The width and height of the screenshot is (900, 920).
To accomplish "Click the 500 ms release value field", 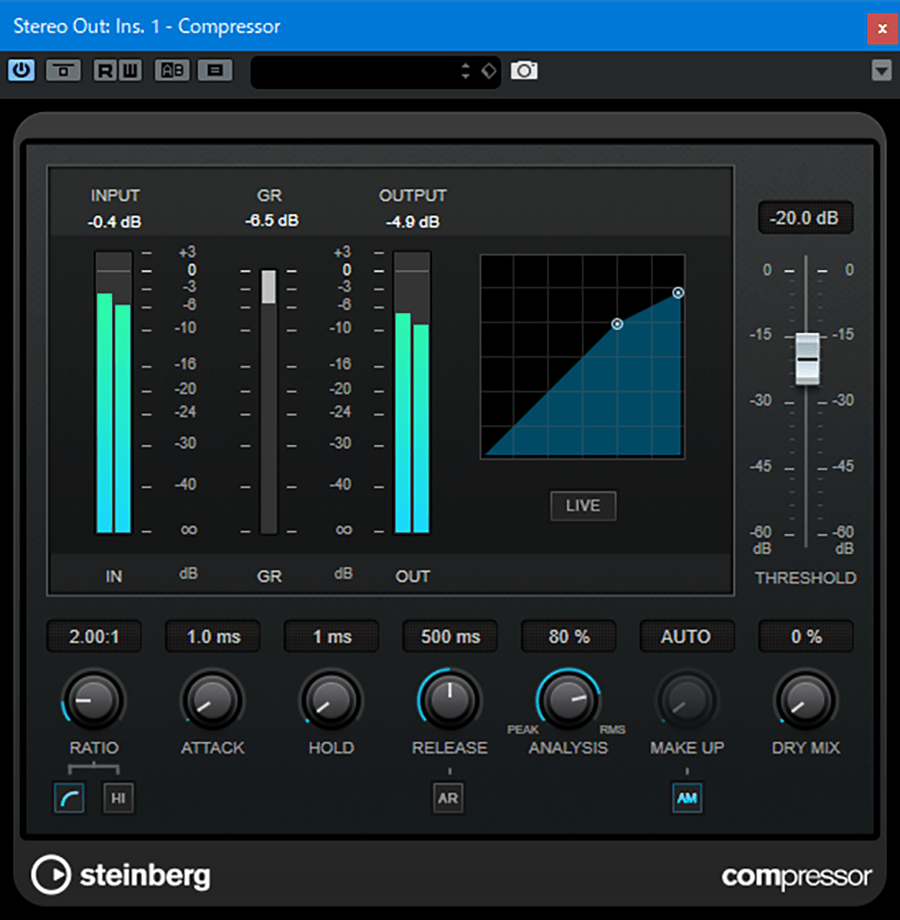I will point(450,637).
